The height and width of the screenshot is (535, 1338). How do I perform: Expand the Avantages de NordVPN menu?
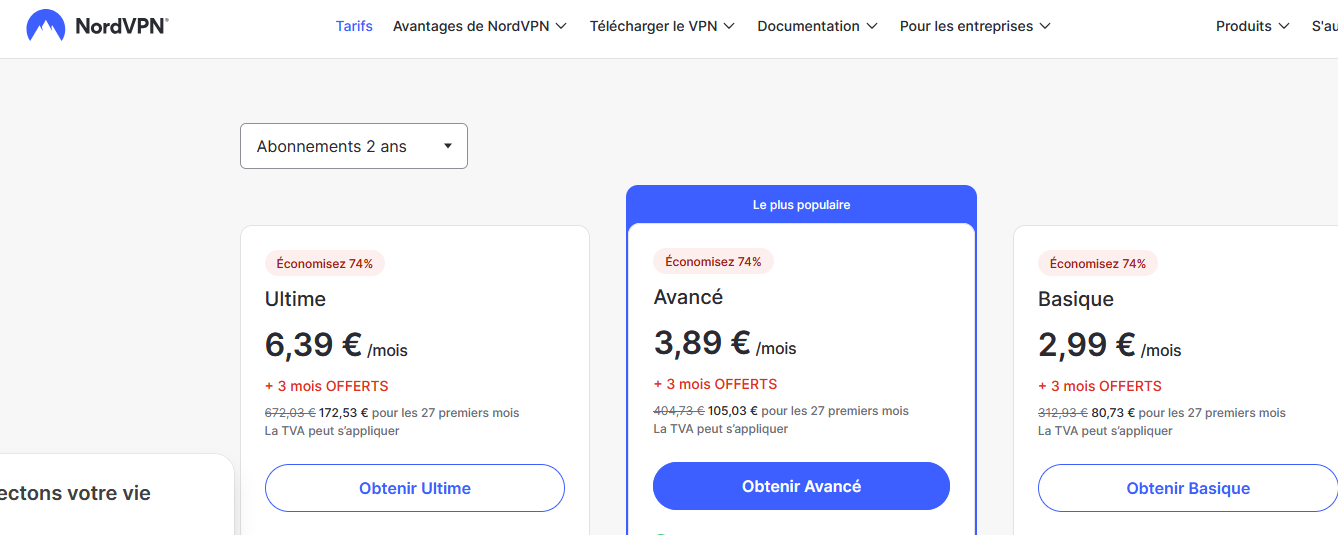[x=480, y=26]
